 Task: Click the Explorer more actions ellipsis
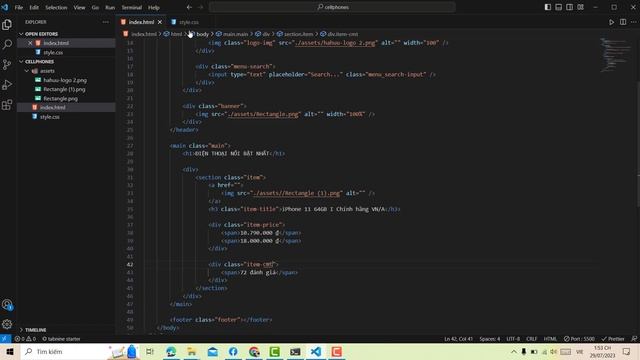point(106,22)
